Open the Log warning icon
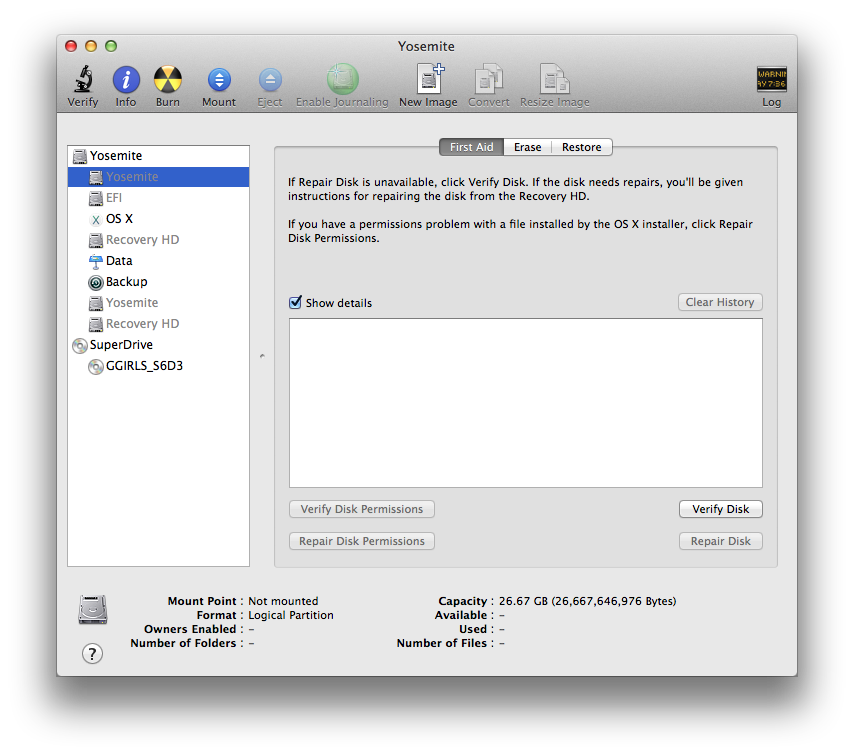 [x=771, y=79]
